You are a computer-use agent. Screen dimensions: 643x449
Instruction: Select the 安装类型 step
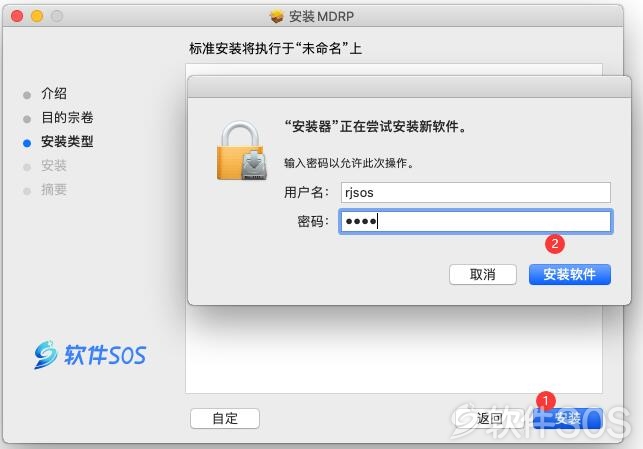point(67,141)
